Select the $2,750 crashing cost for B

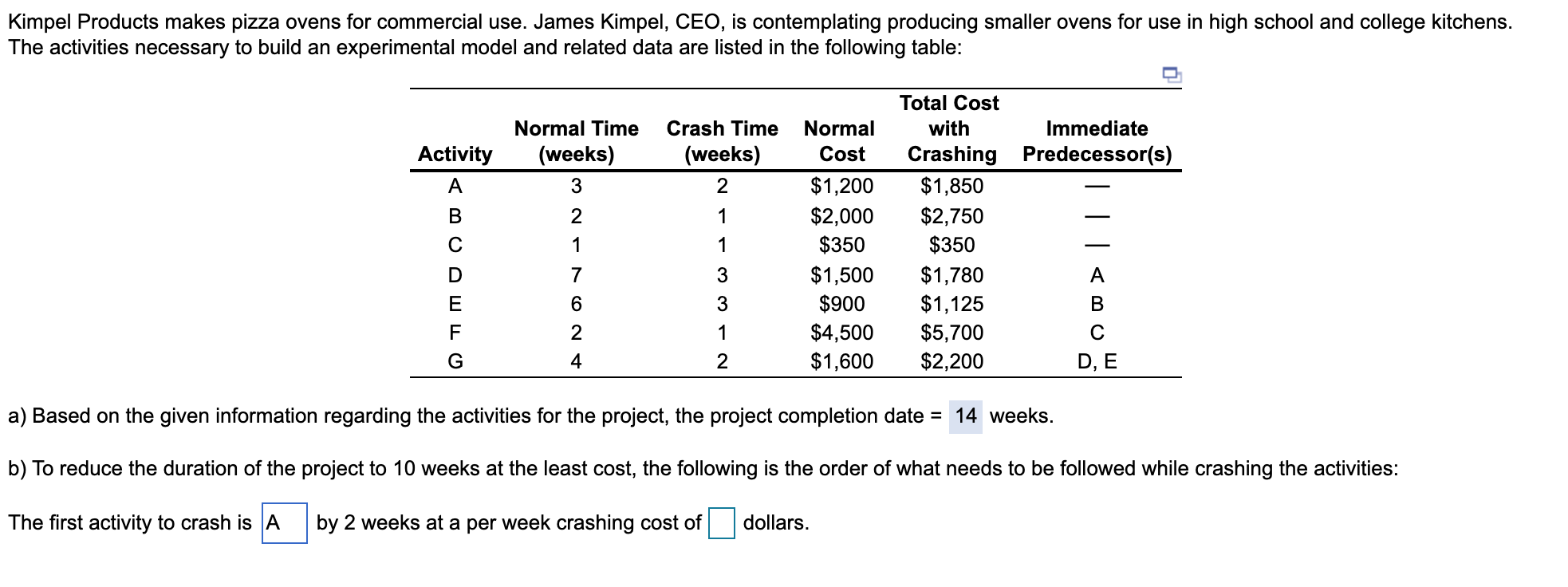[951, 215]
